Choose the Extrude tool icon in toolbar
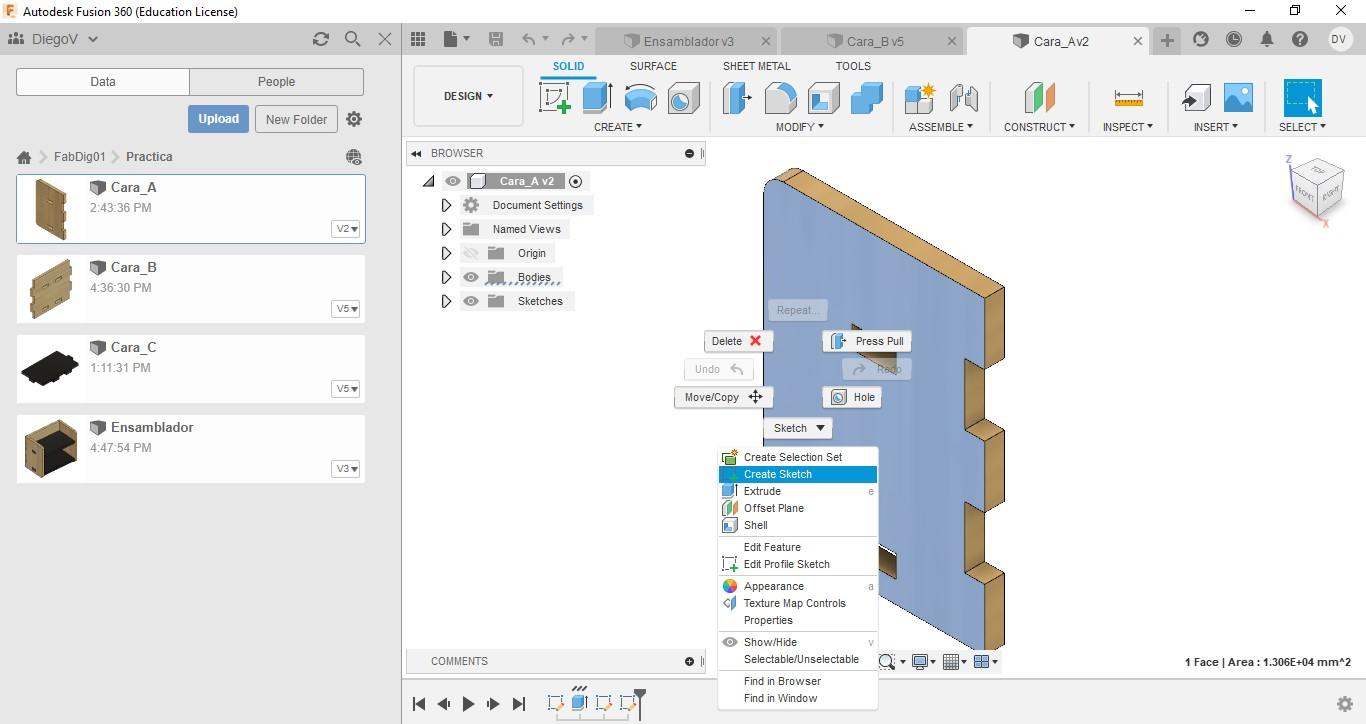The width and height of the screenshot is (1366, 724). point(598,98)
